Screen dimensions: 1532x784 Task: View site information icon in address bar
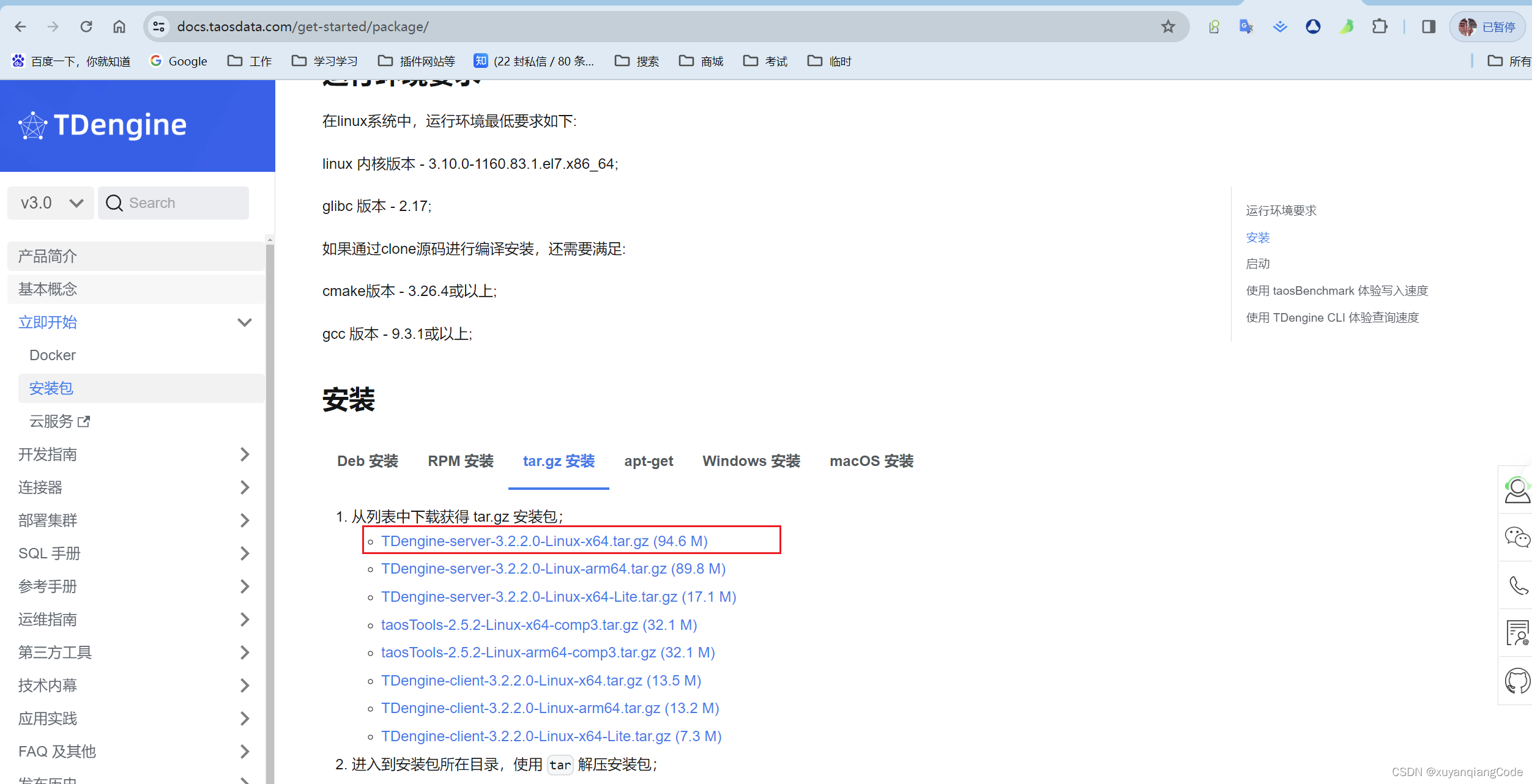click(159, 27)
